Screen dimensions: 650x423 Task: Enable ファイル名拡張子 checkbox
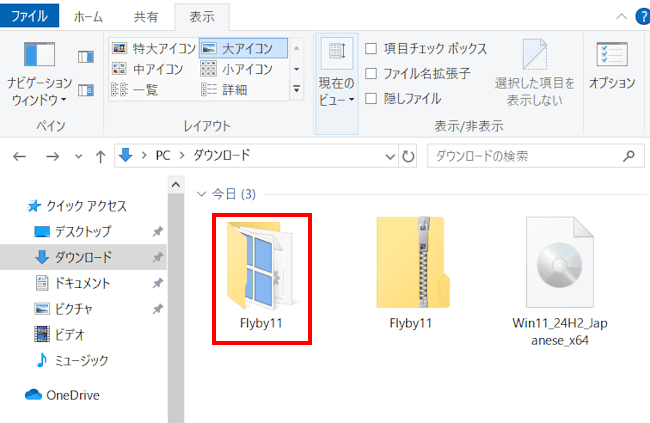click(x=371, y=74)
